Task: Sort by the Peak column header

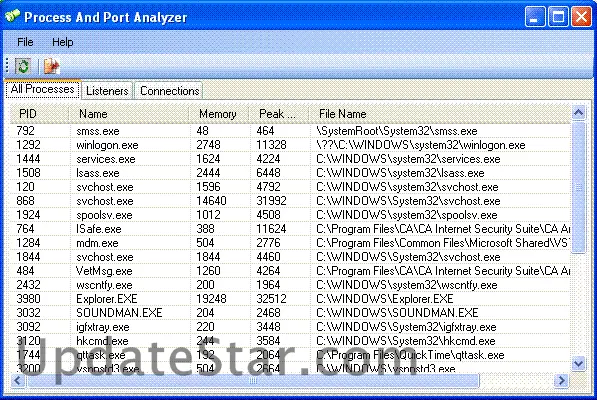Action: [279, 114]
